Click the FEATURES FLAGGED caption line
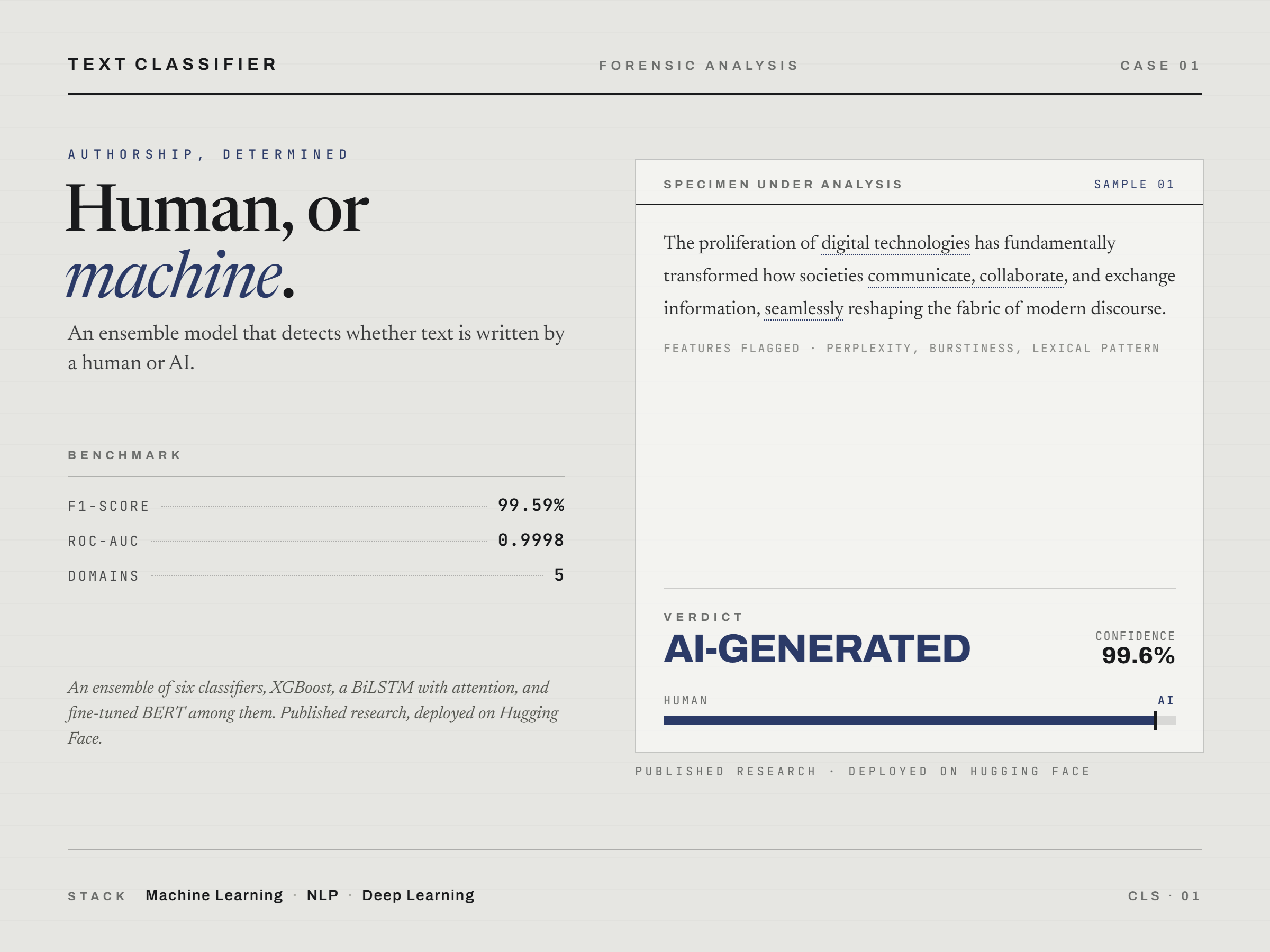Screen dimensions: 1270x952 tap(912, 349)
